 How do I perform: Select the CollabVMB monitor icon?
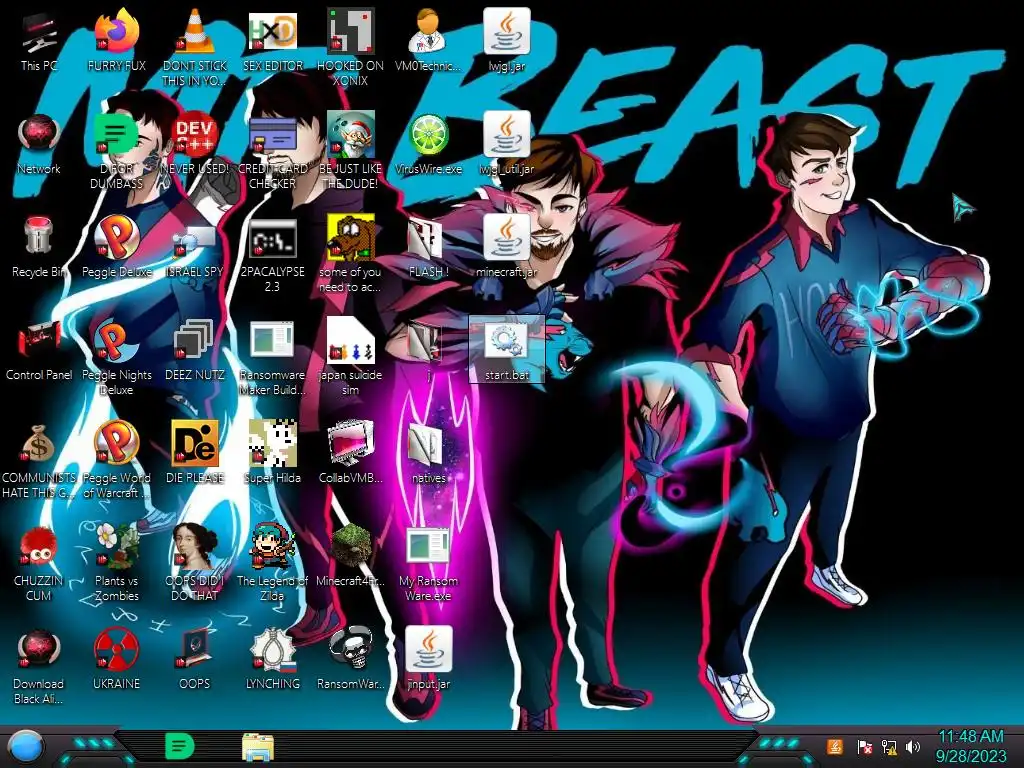351,453
